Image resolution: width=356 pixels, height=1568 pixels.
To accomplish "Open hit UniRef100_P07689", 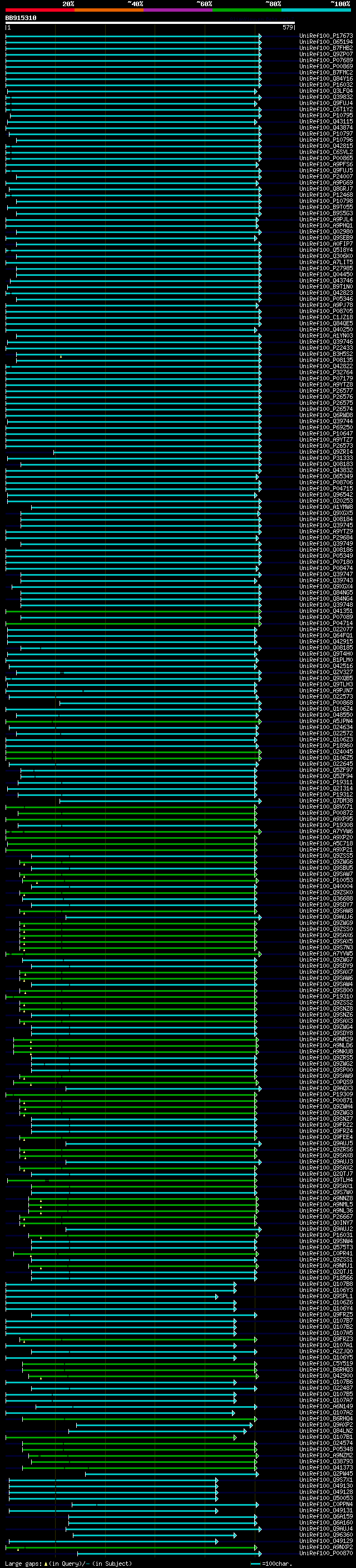I will (326, 60).
